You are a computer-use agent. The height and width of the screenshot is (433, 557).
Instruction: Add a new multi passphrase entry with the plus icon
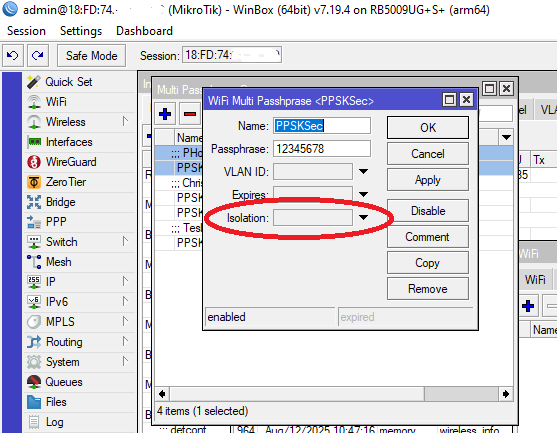pos(165,114)
